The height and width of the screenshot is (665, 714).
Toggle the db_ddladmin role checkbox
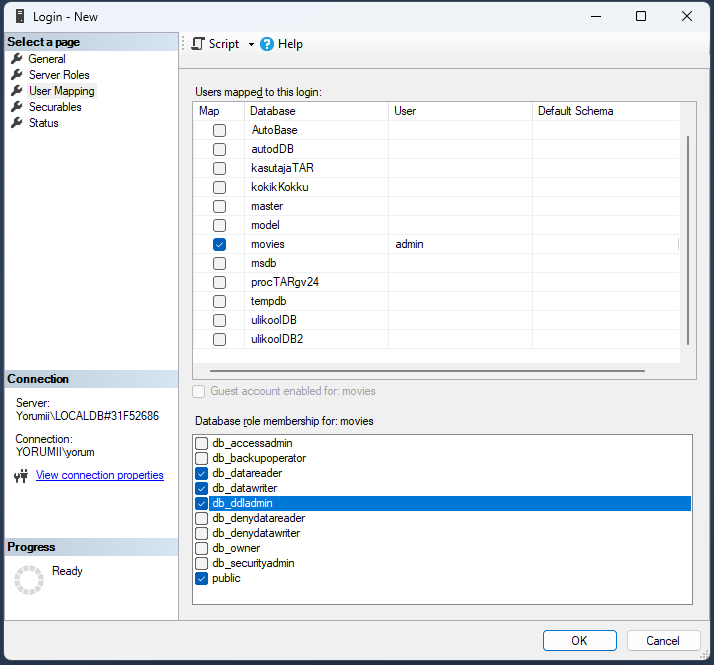tap(201, 503)
